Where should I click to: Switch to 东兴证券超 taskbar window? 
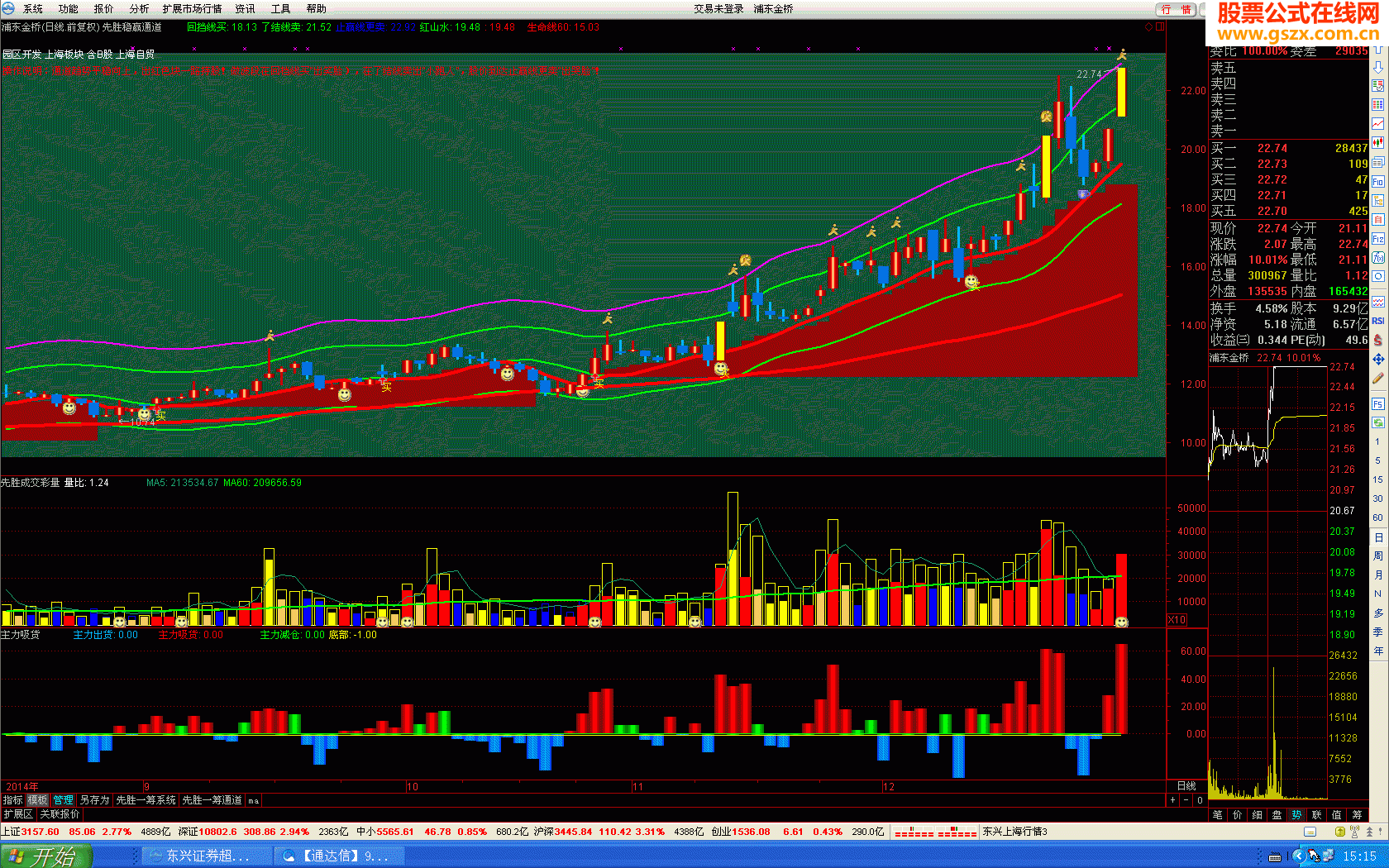tap(207, 856)
